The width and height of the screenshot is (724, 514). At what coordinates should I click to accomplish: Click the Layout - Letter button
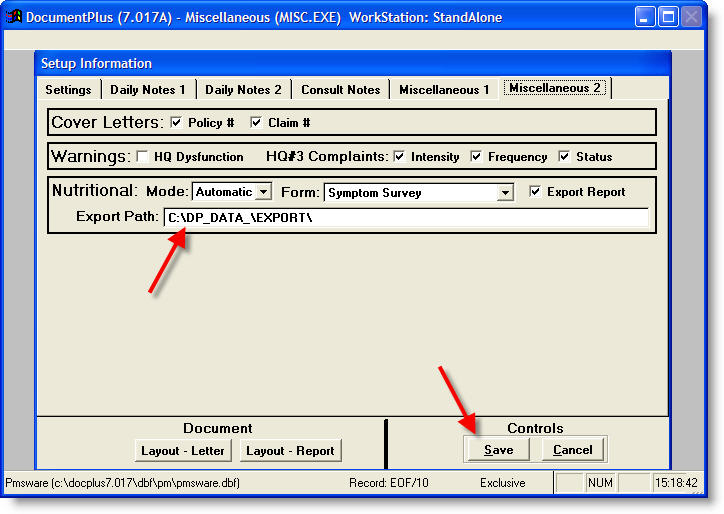(x=183, y=450)
